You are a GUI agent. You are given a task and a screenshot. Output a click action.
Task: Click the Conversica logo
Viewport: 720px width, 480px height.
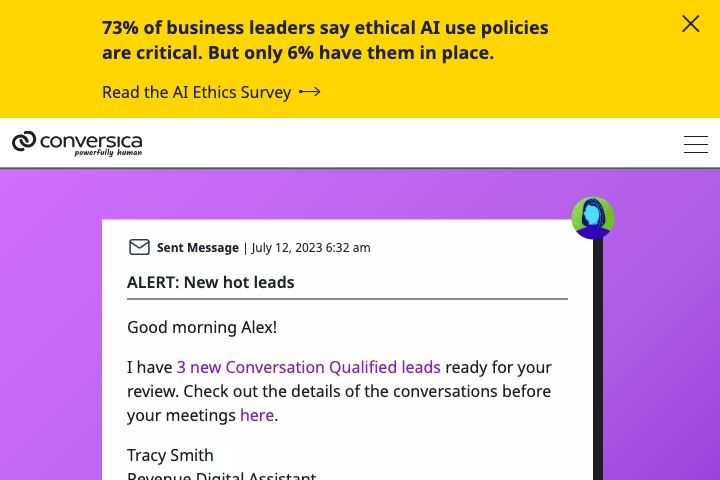(x=77, y=143)
